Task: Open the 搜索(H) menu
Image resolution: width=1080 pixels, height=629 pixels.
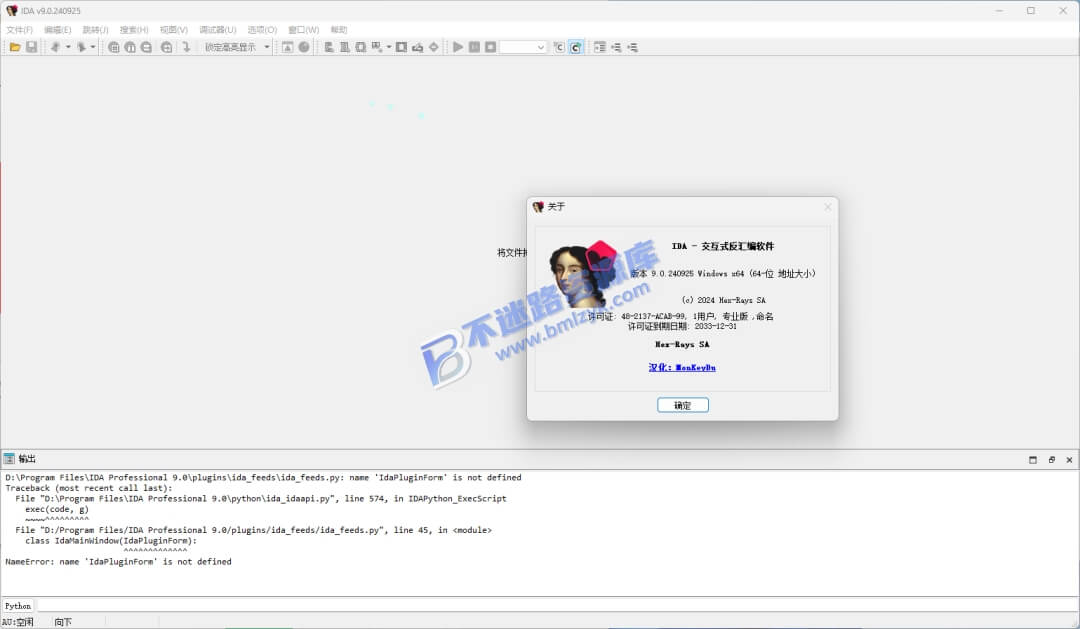Action: click(x=134, y=30)
